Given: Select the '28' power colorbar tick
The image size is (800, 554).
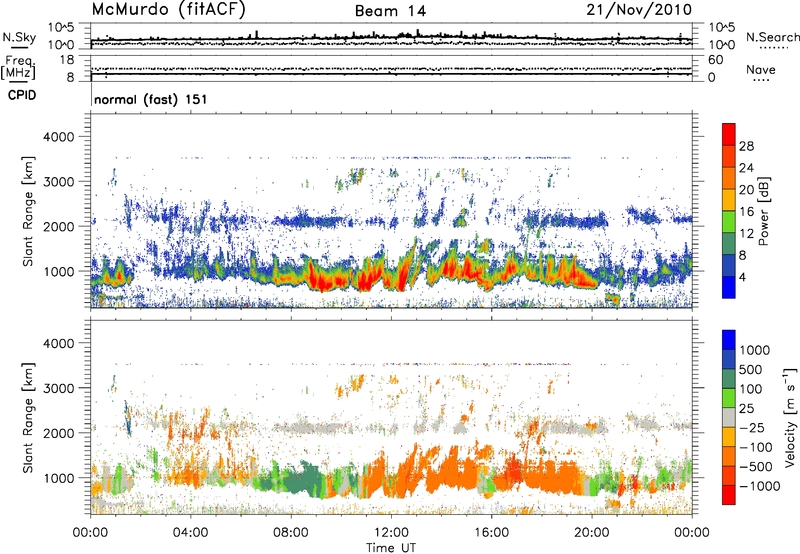Looking at the screenshot, I should coord(746,146).
